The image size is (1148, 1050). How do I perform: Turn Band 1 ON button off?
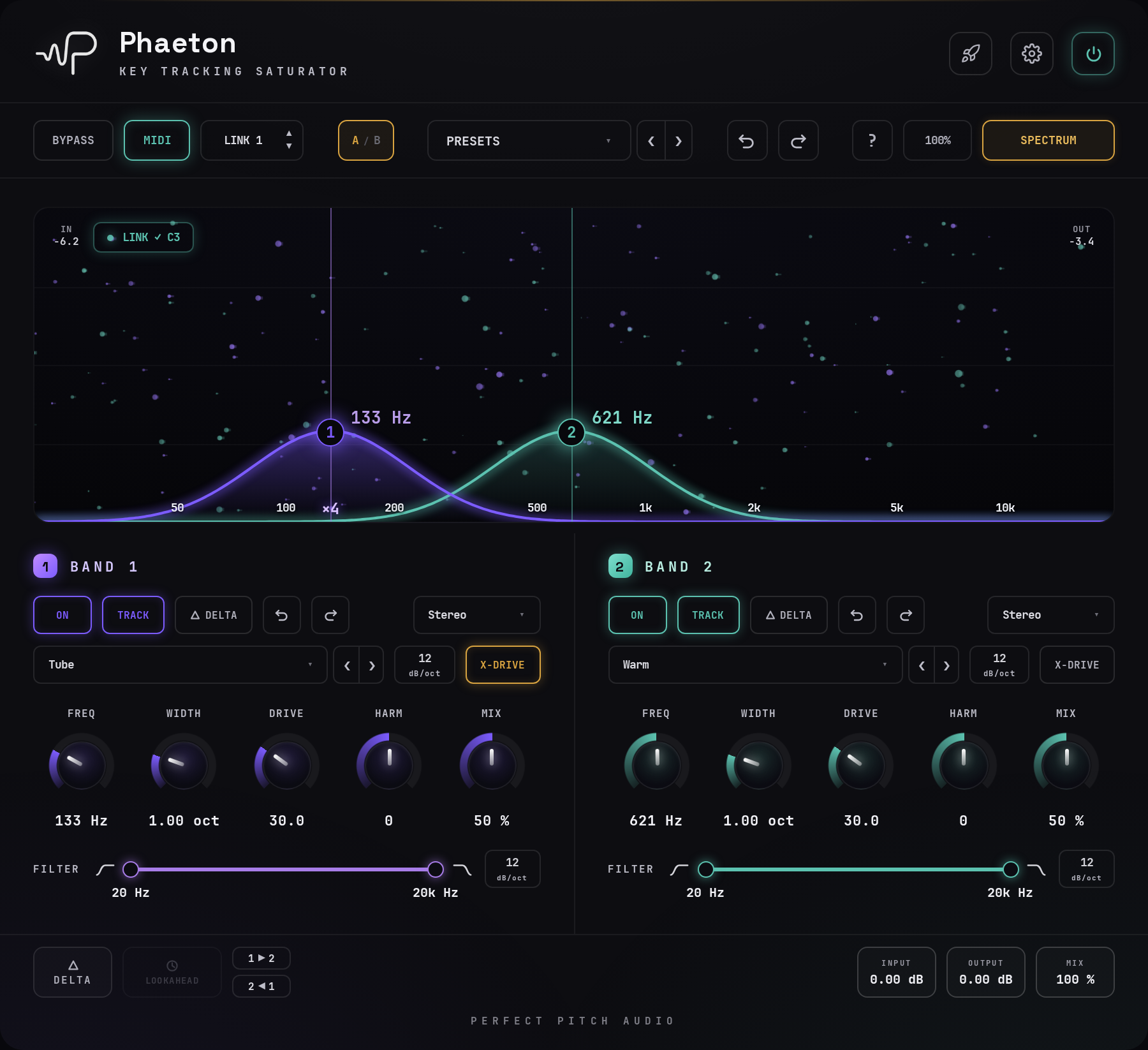point(63,615)
